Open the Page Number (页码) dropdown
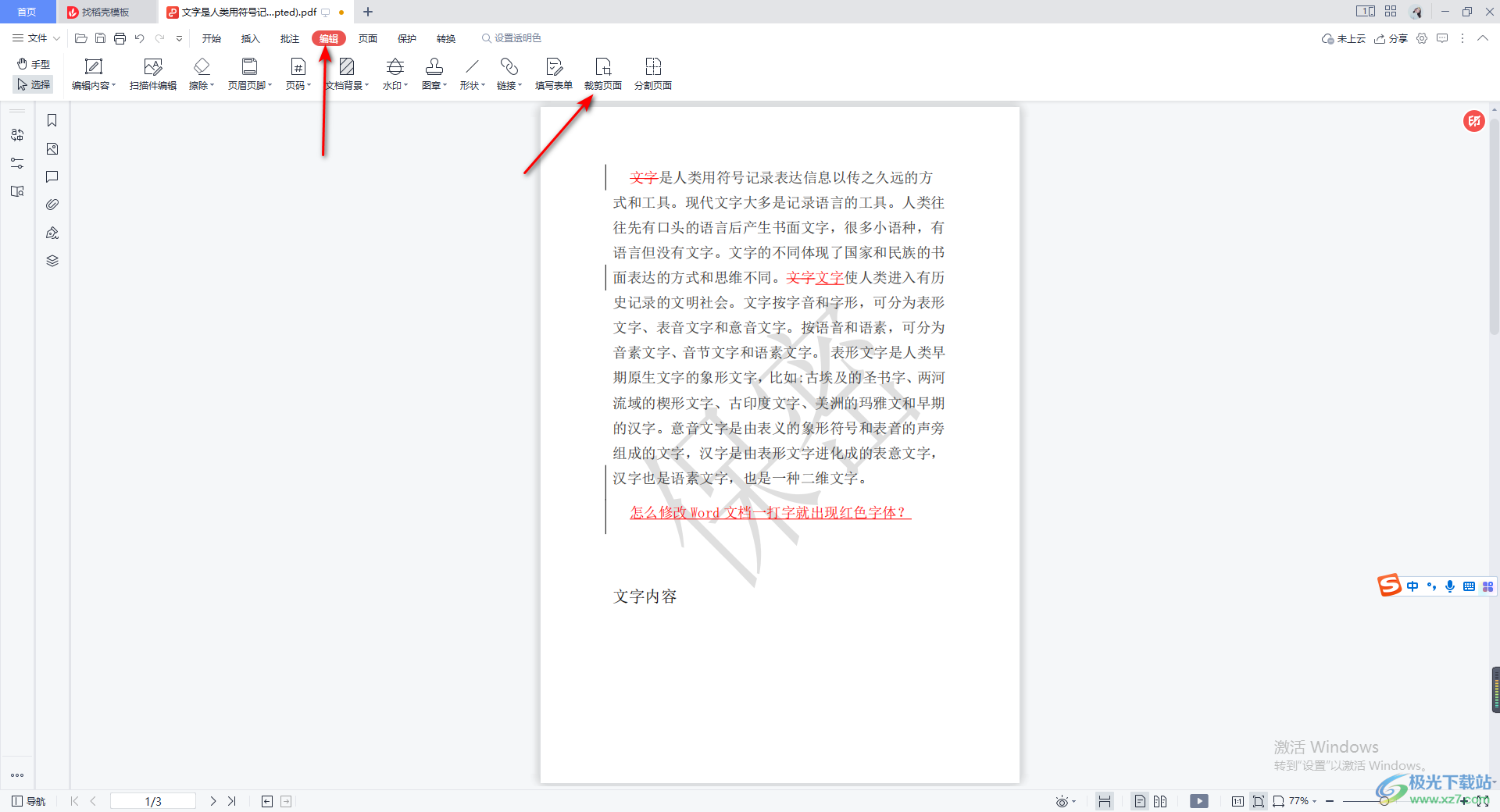 (x=298, y=75)
